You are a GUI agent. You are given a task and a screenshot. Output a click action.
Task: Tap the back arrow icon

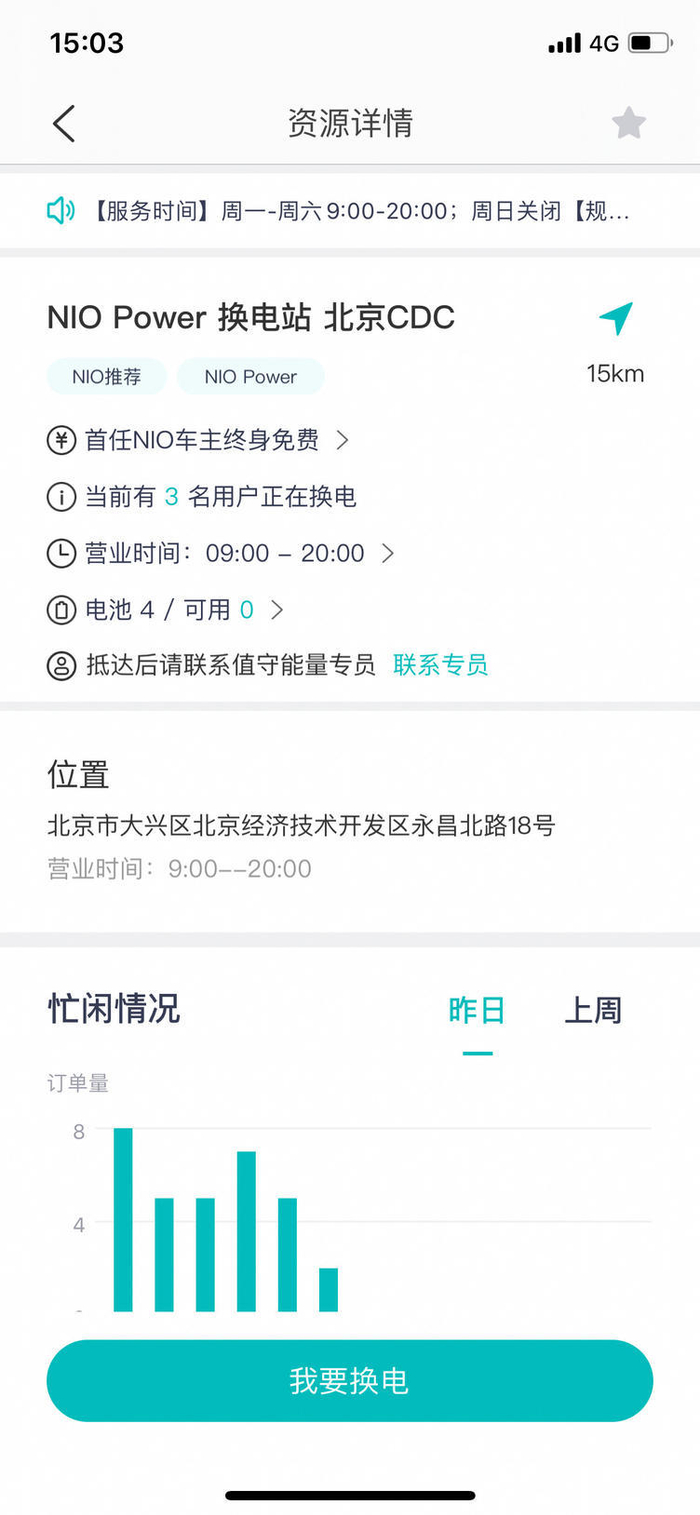pos(64,123)
